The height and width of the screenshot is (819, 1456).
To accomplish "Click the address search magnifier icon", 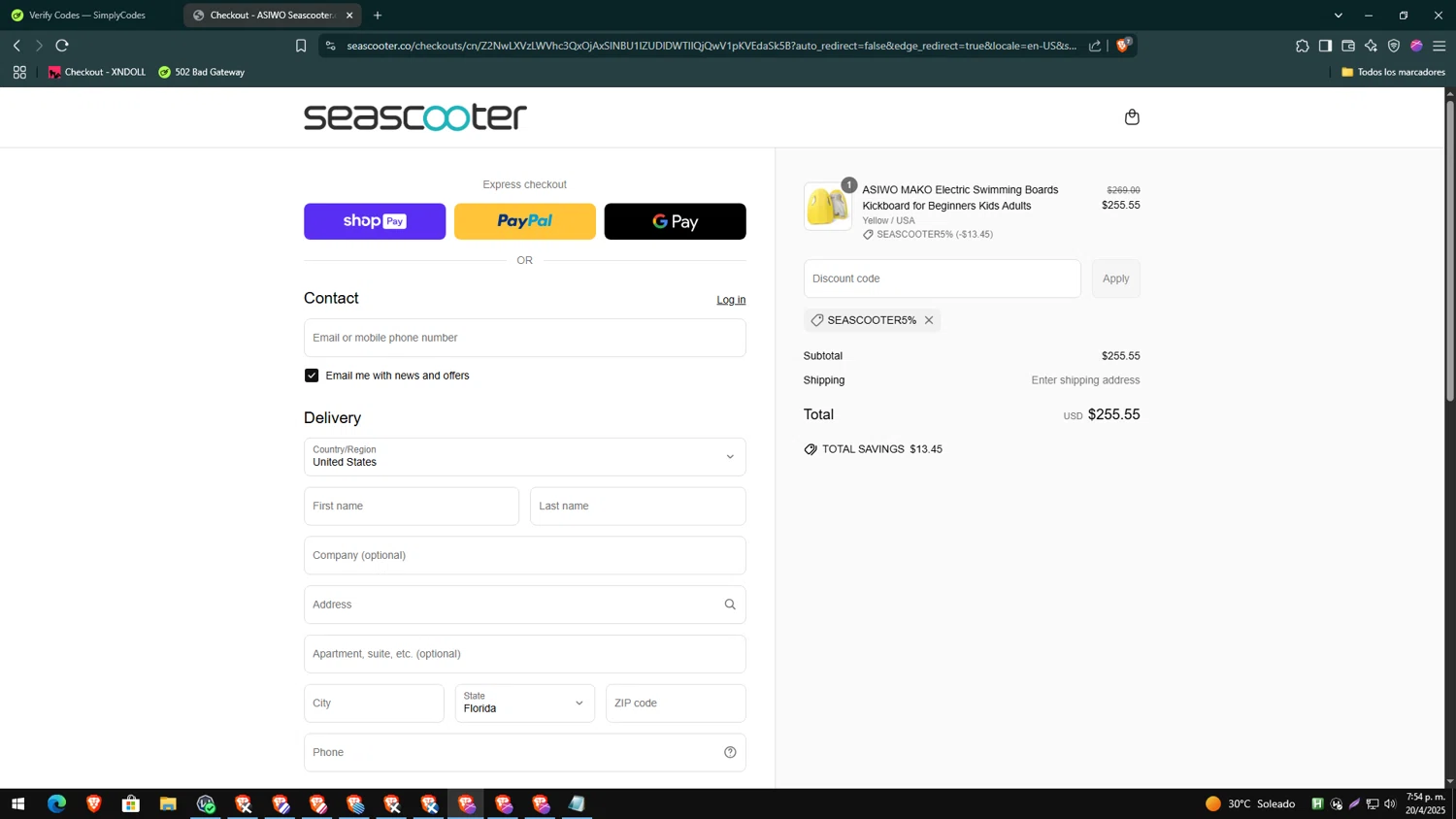I will pos(730,605).
